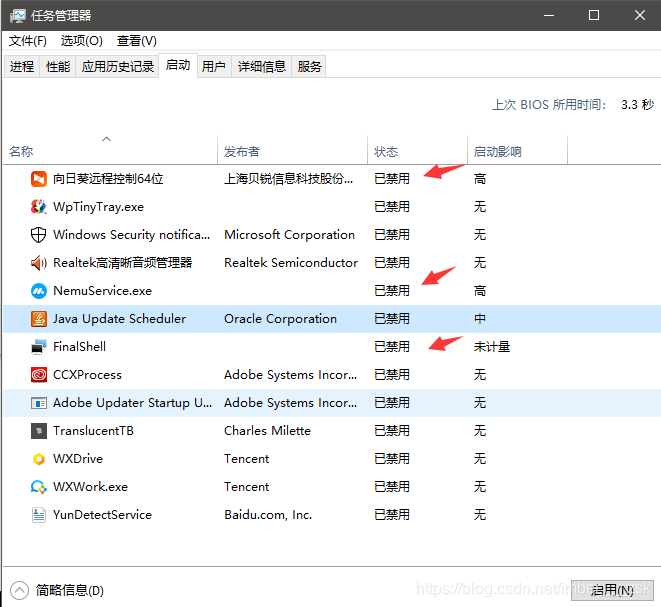This screenshot has width=661, height=607.
Task: Click the Adobe Updater Startup Utility icon
Action: [39, 403]
